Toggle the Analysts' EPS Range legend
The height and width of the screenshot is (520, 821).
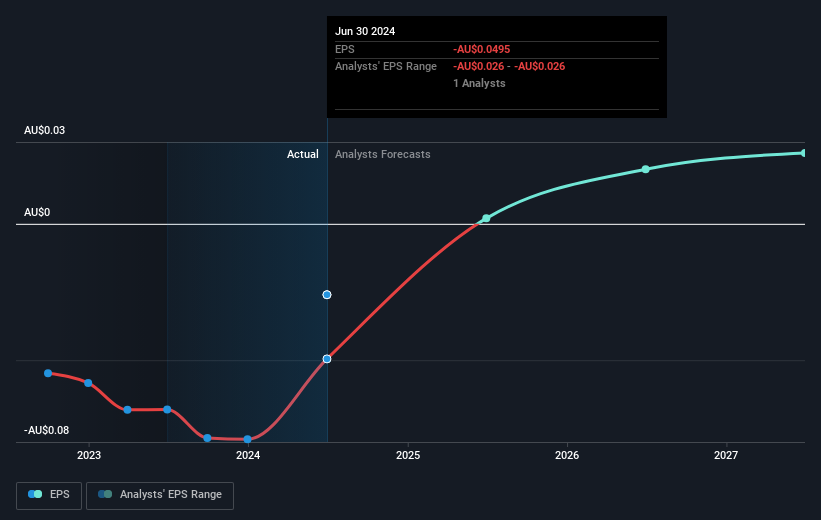pyautogui.click(x=160, y=495)
